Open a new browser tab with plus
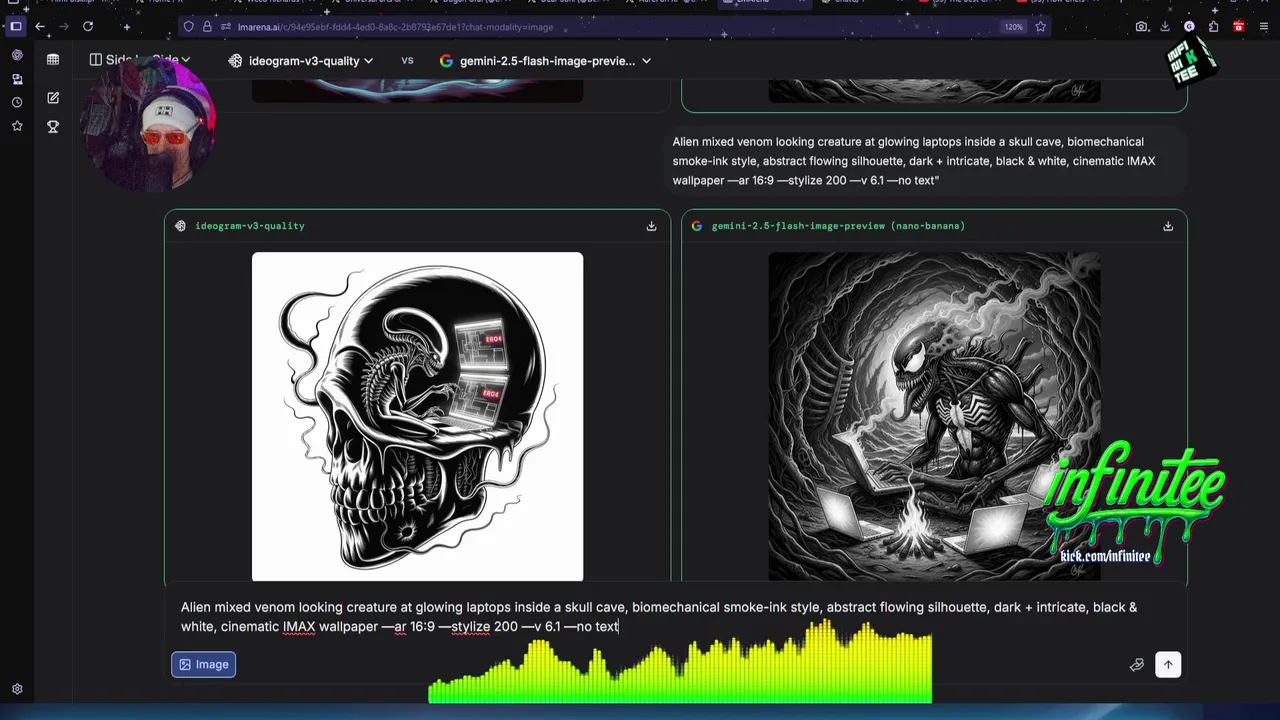 click(x=126, y=27)
